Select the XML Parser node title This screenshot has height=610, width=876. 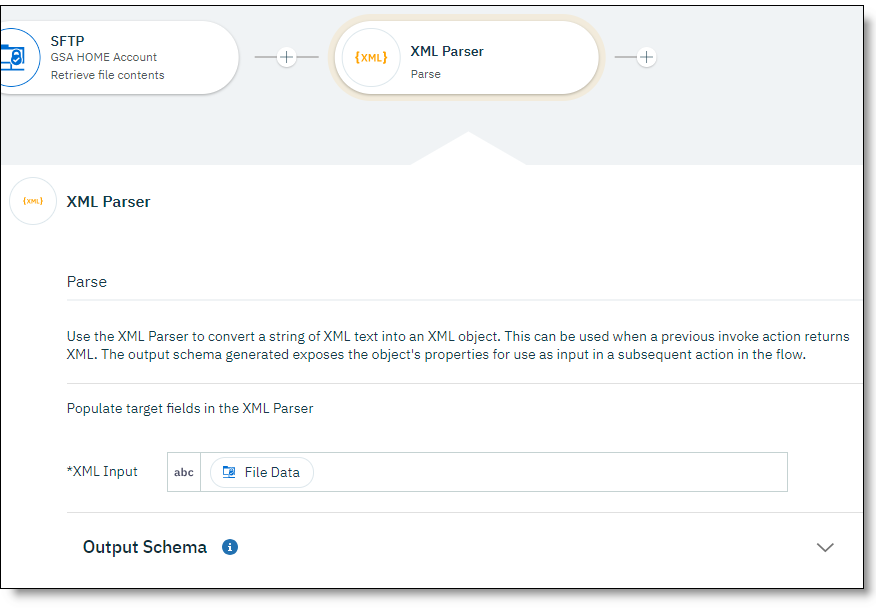447,51
